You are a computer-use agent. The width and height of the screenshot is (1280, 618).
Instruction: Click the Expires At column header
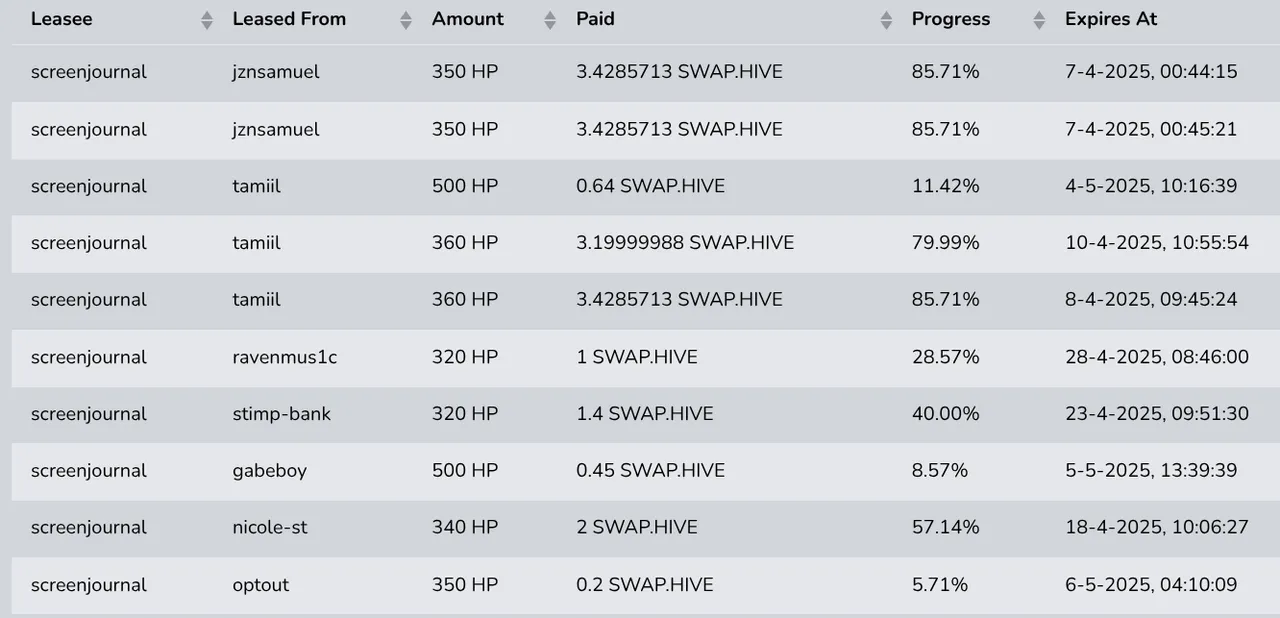[x=1111, y=19]
